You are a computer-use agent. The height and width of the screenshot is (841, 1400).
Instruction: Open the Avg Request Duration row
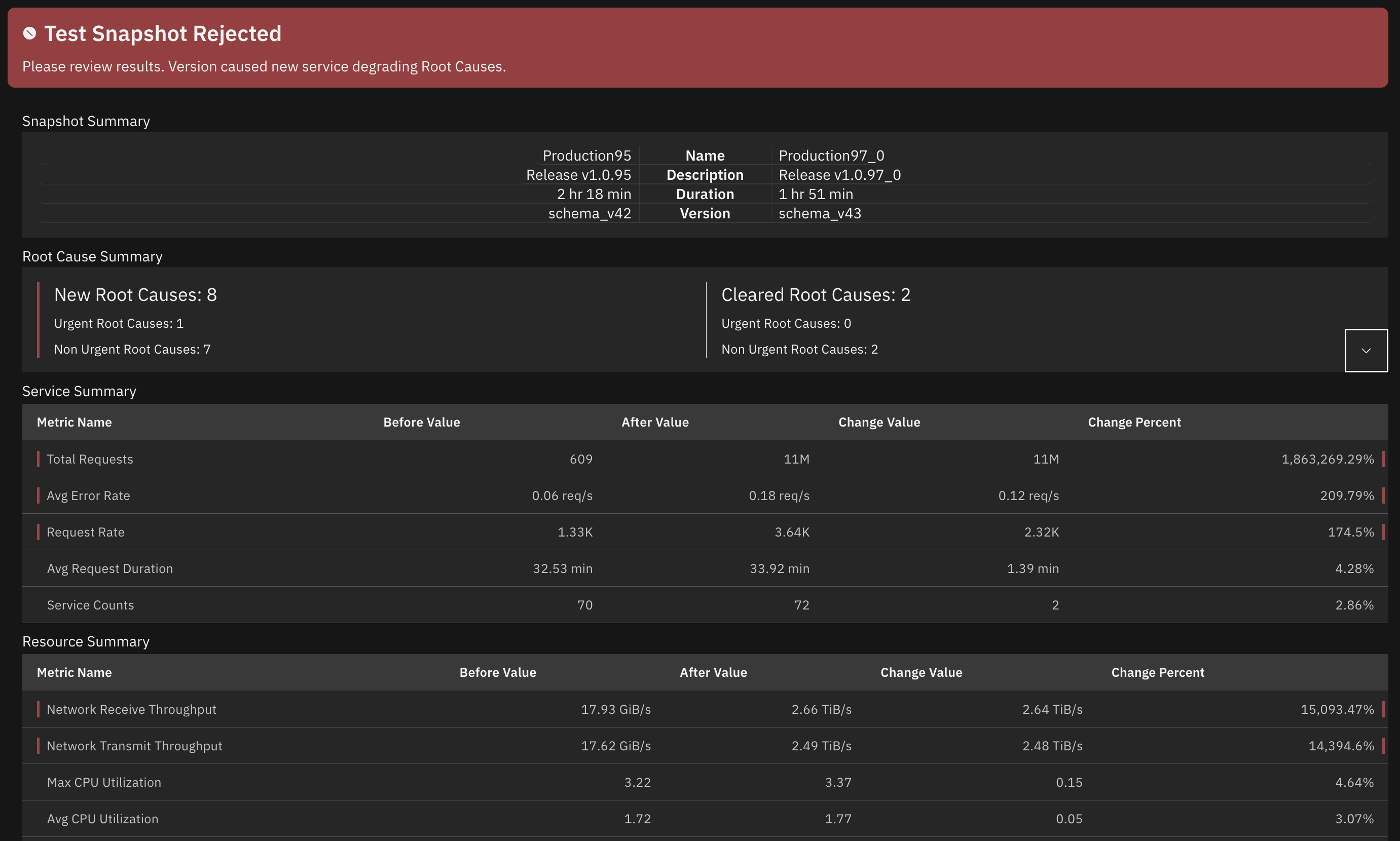(x=110, y=568)
